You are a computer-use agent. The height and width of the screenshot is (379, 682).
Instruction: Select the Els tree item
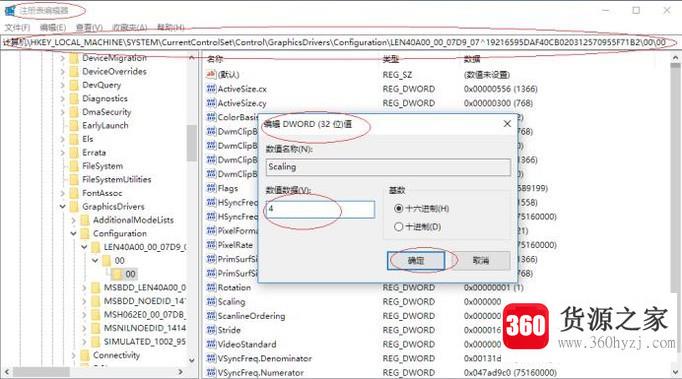point(87,139)
